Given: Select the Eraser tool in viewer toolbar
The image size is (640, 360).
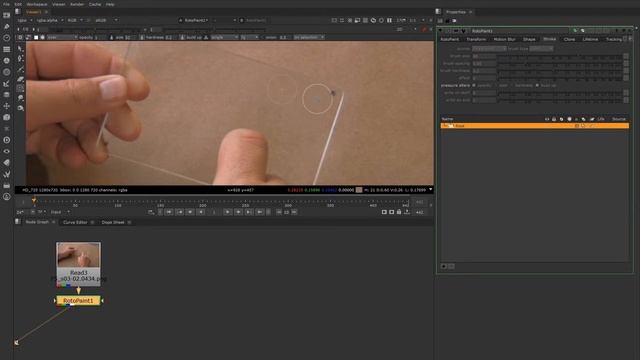Looking at the screenshot, I should click(x=20, y=79).
